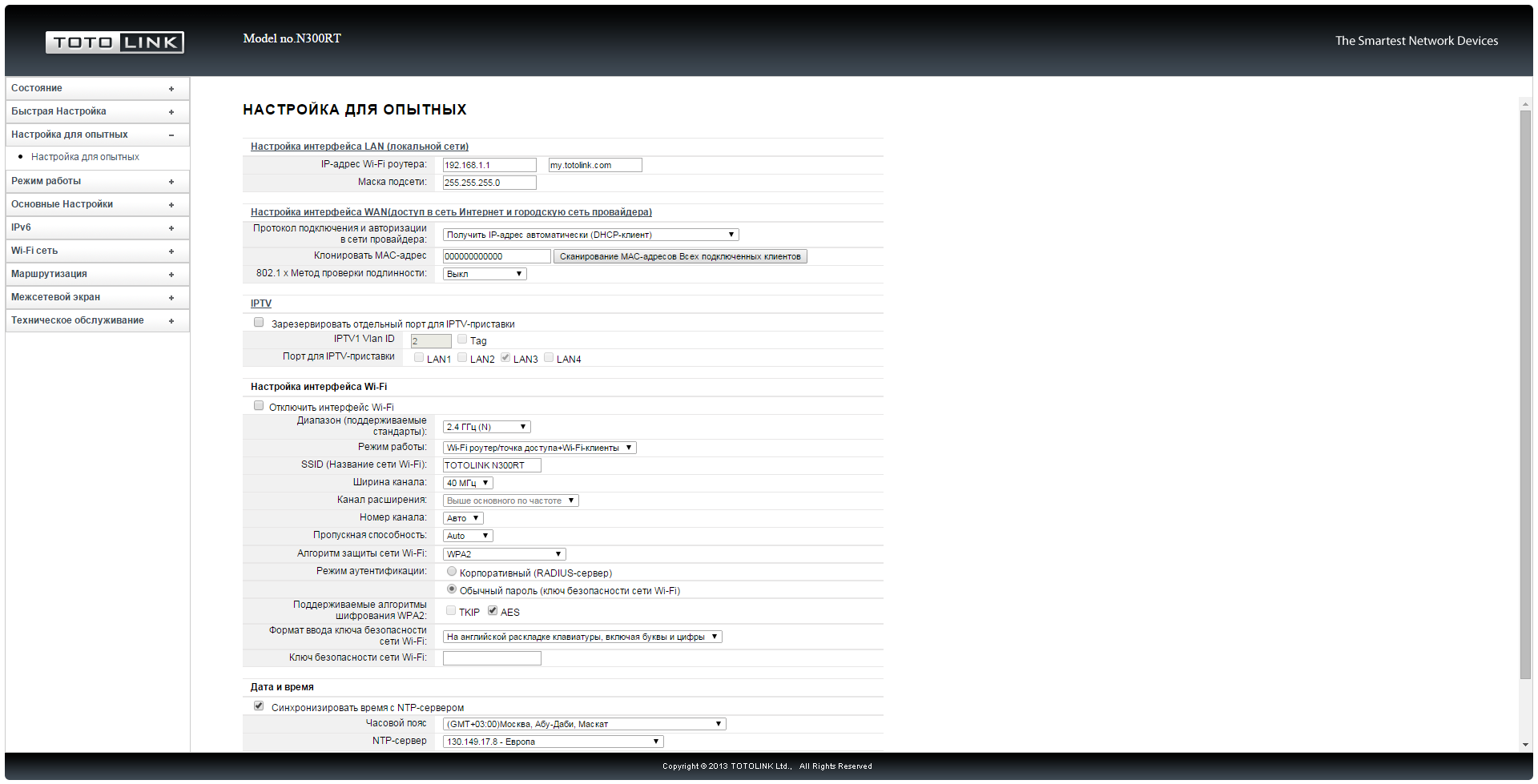
Task: Click plus icon next to IPv6
Action: tap(171, 228)
